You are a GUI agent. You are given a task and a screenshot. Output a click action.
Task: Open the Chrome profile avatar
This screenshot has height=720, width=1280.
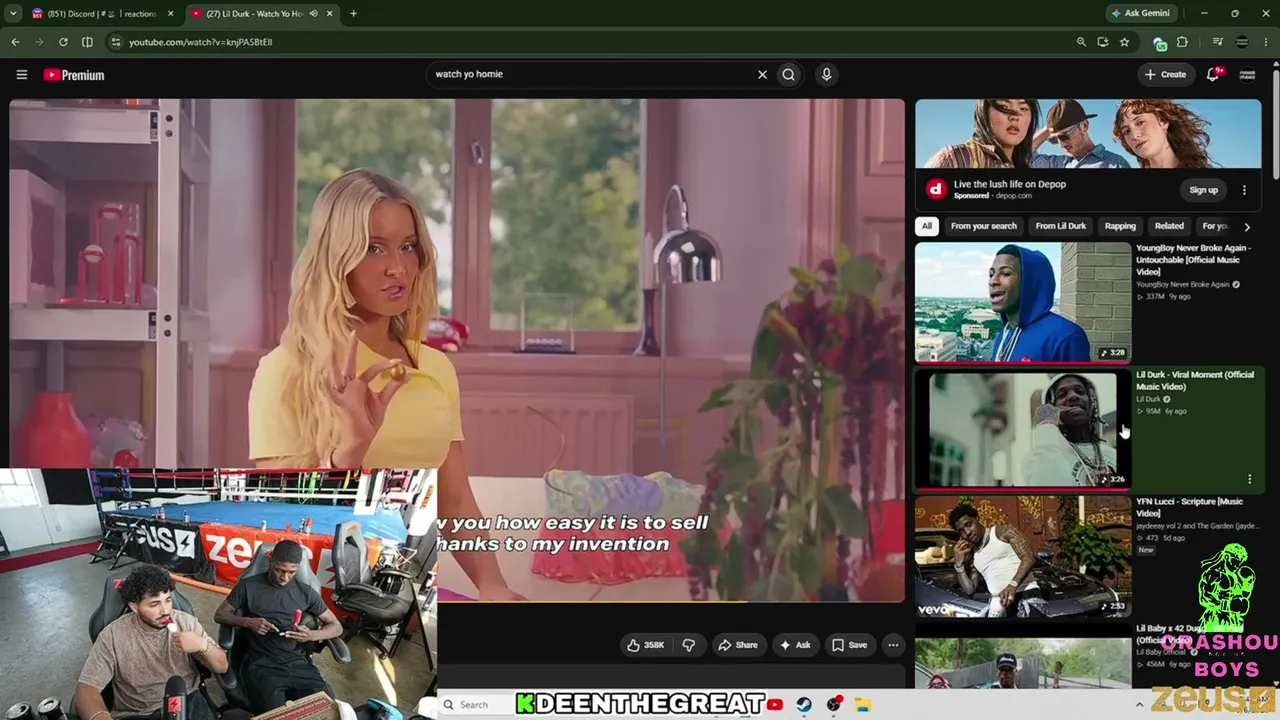click(x=1242, y=42)
